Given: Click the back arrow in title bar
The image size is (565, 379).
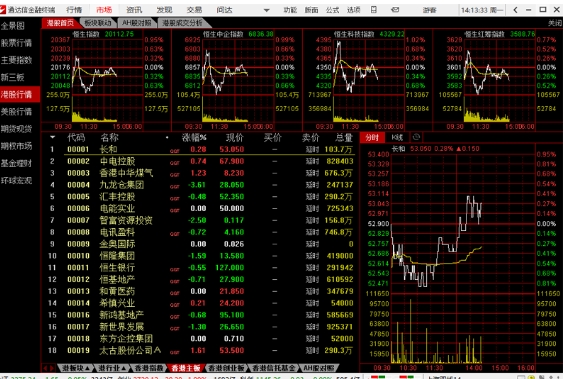Looking at the screenshot, I should pyautogui.click(x=516, y=10).
